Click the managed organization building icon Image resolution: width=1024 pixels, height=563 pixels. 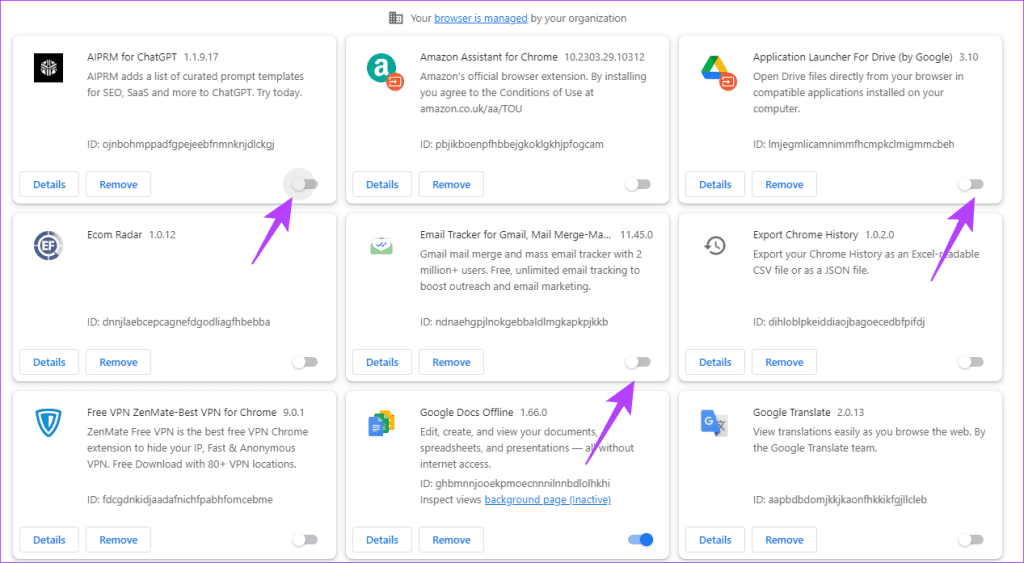(396, 18)
